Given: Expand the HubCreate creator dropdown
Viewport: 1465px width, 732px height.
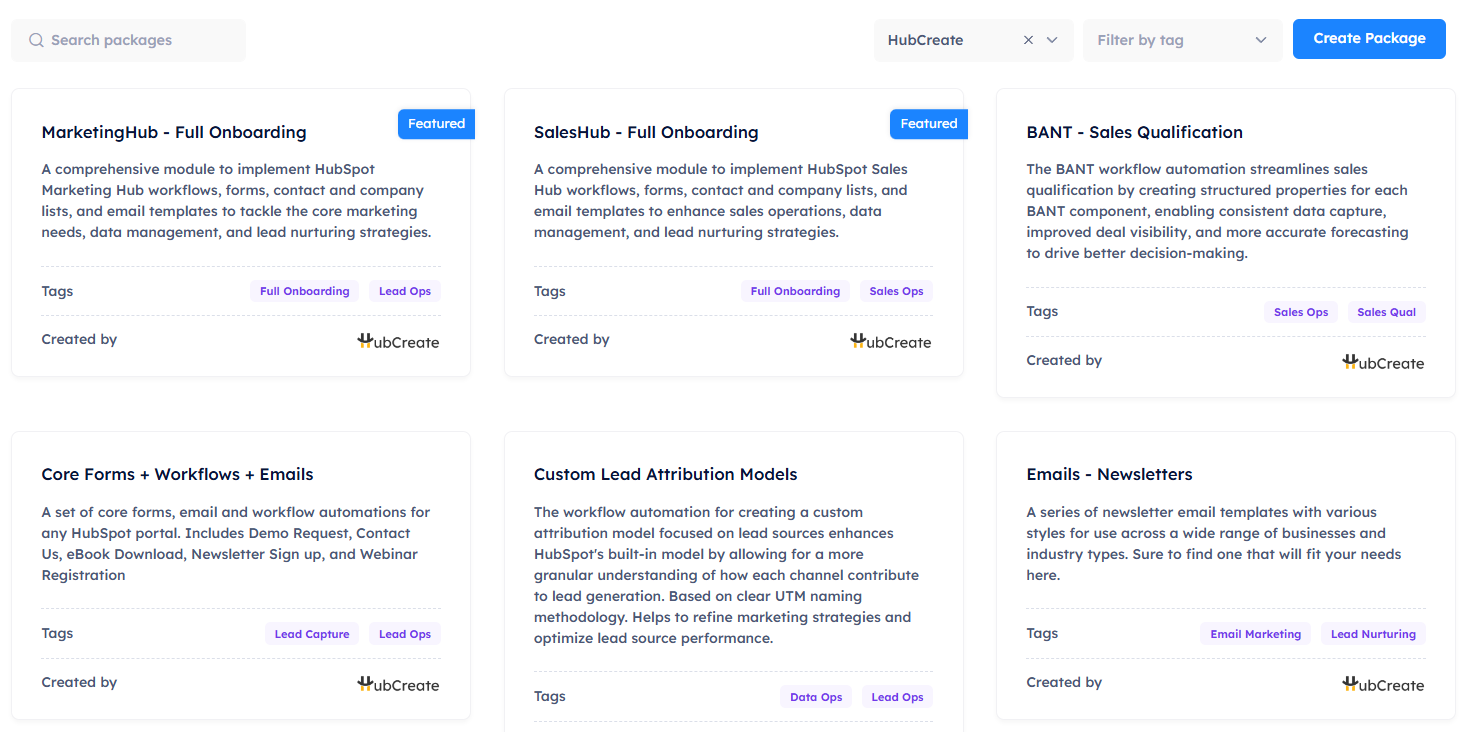Looking at the screenshot, I should (1052, 41).
